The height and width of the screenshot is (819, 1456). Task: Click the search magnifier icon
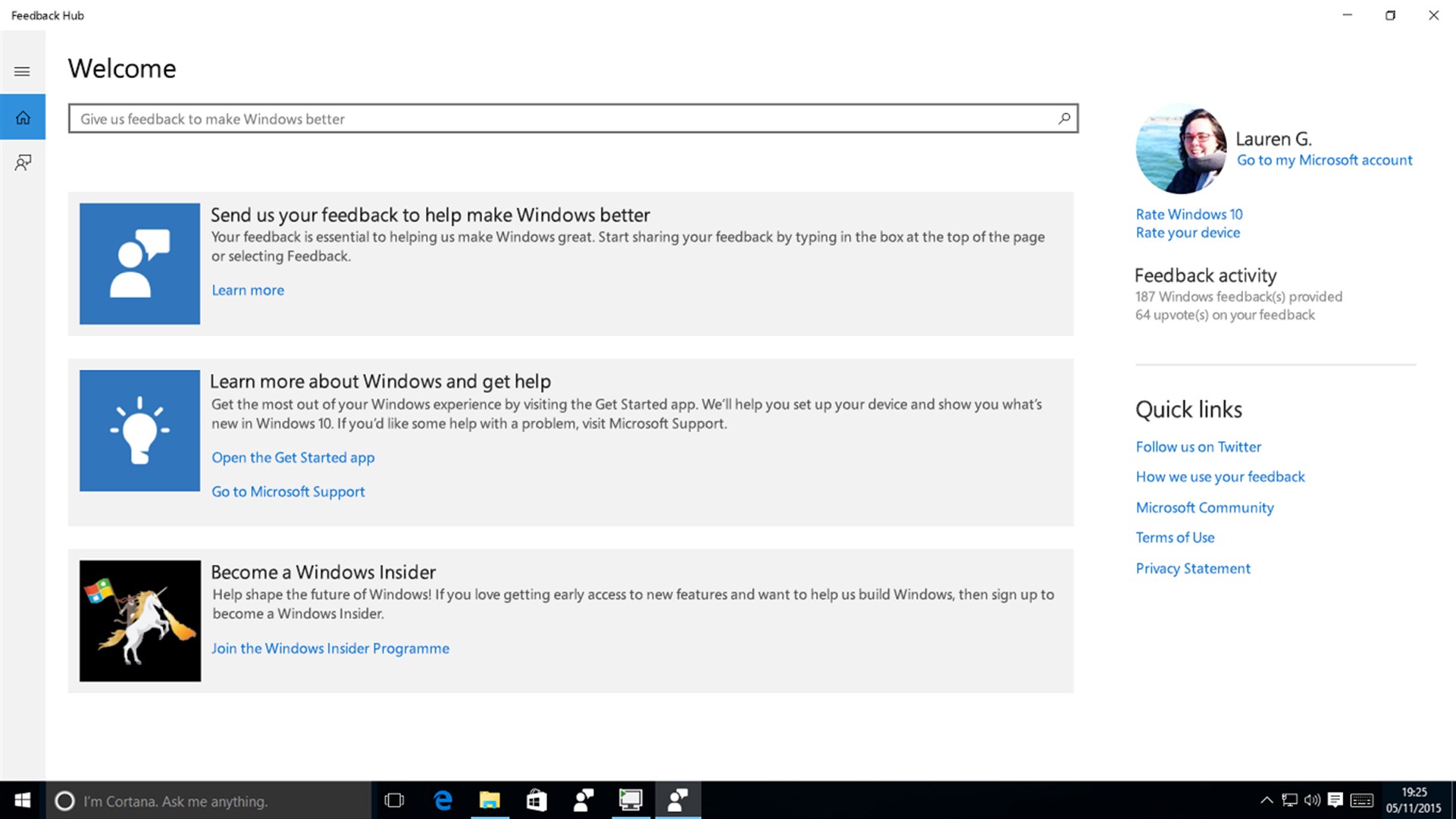(x=1063, y=118)
